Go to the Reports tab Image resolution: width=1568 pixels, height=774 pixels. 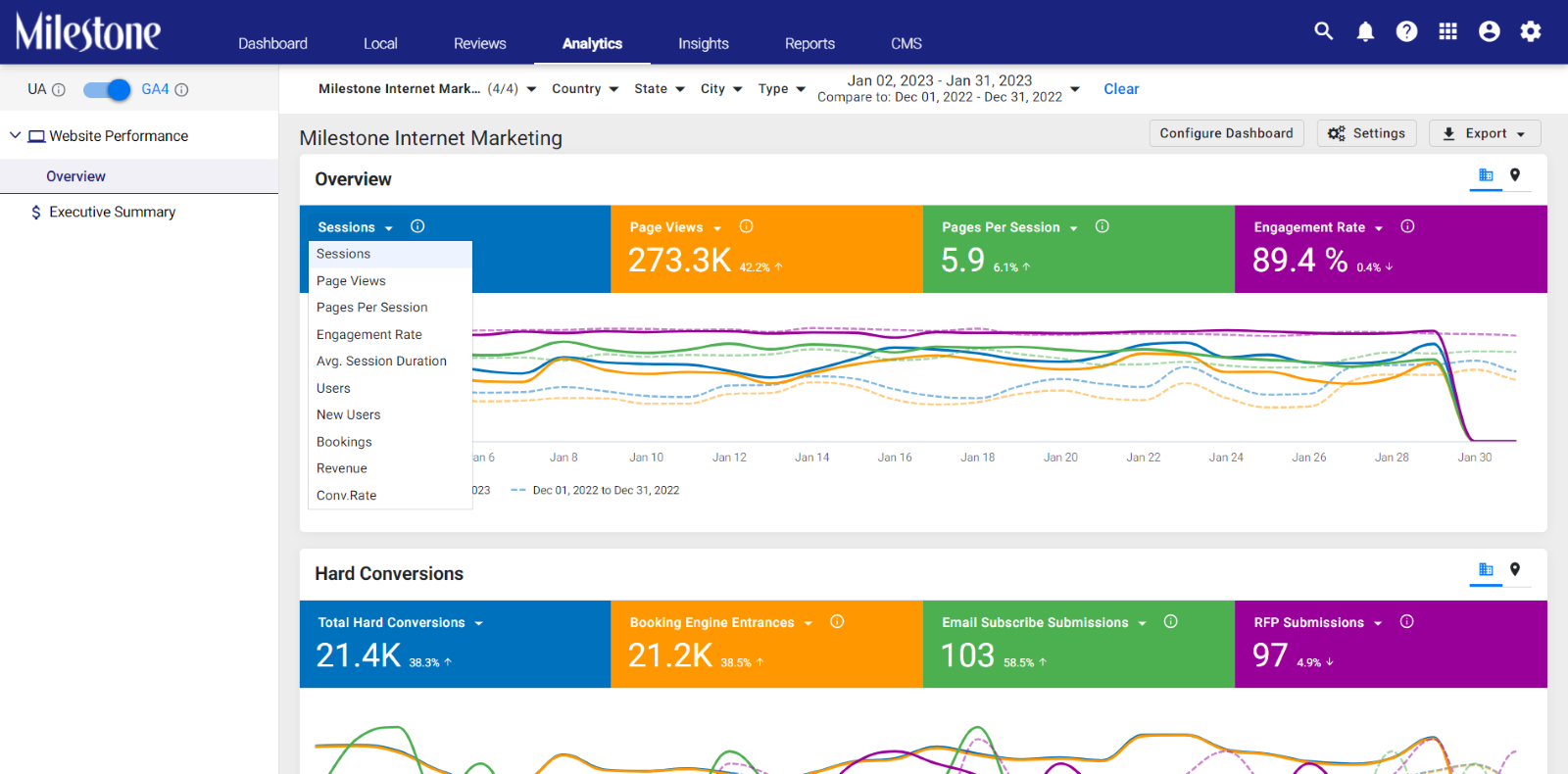tap(809, 43)
